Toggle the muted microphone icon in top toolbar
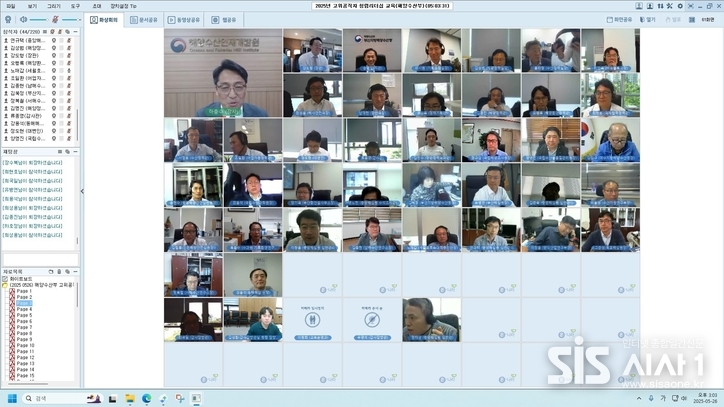Viewport: 724px width, 407px height. pos(55,19)
